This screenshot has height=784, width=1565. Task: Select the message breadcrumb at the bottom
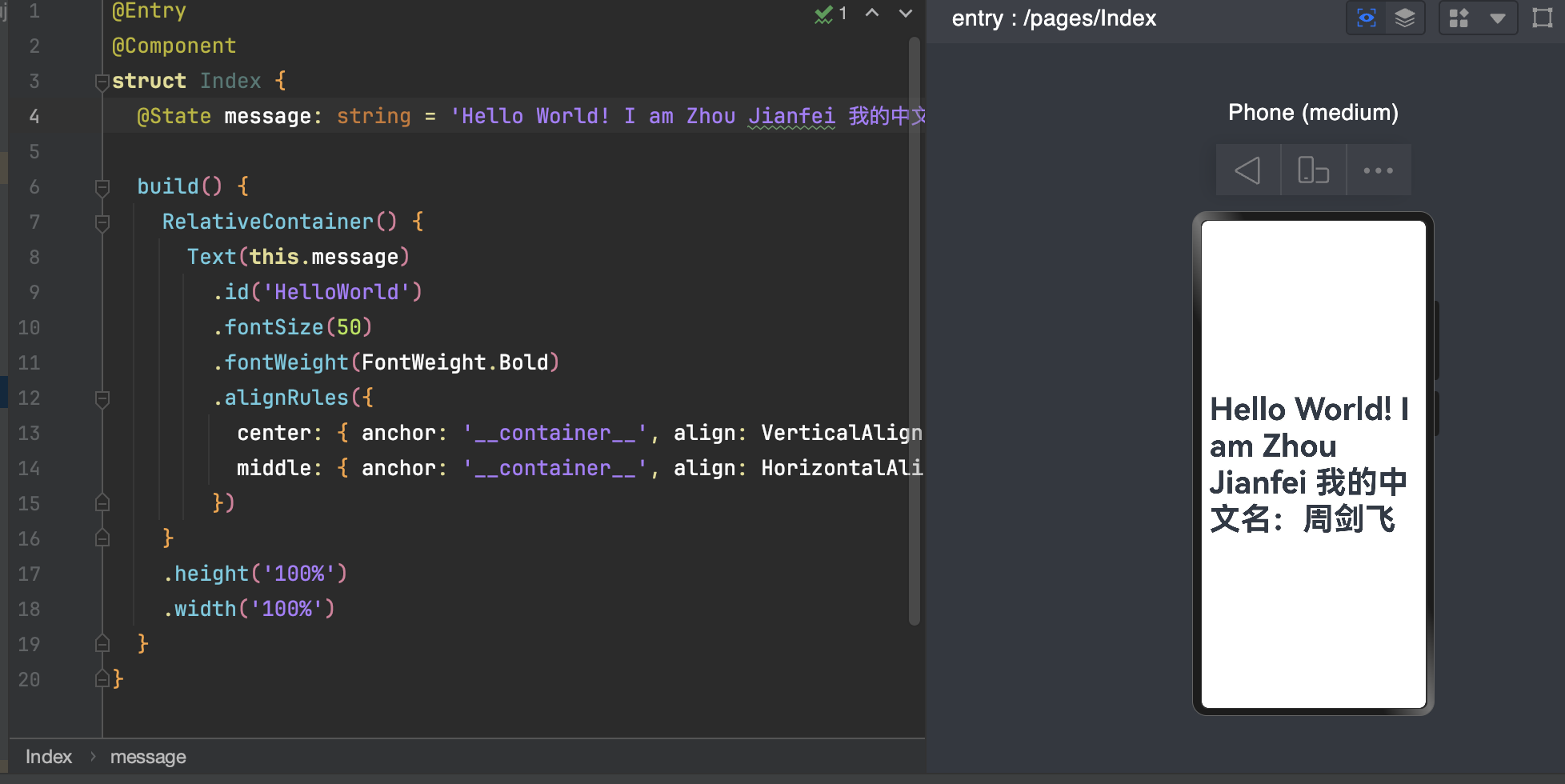point(148,757)
